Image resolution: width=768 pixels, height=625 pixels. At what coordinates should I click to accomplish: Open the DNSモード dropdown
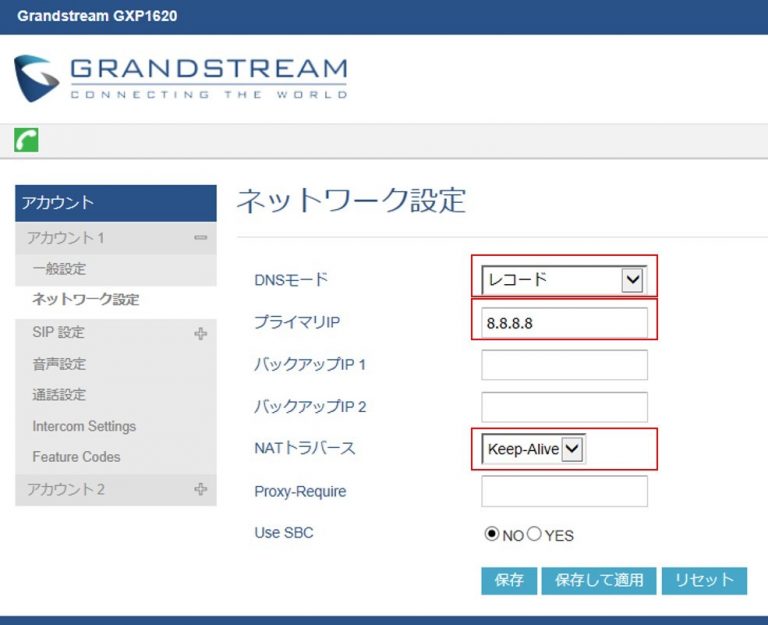[564, 280]
